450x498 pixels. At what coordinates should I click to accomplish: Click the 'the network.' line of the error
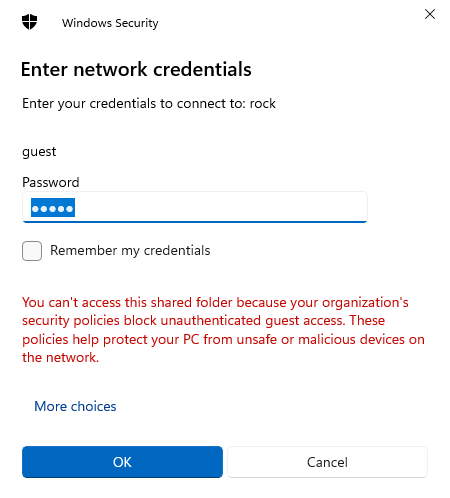pos(61,357)
